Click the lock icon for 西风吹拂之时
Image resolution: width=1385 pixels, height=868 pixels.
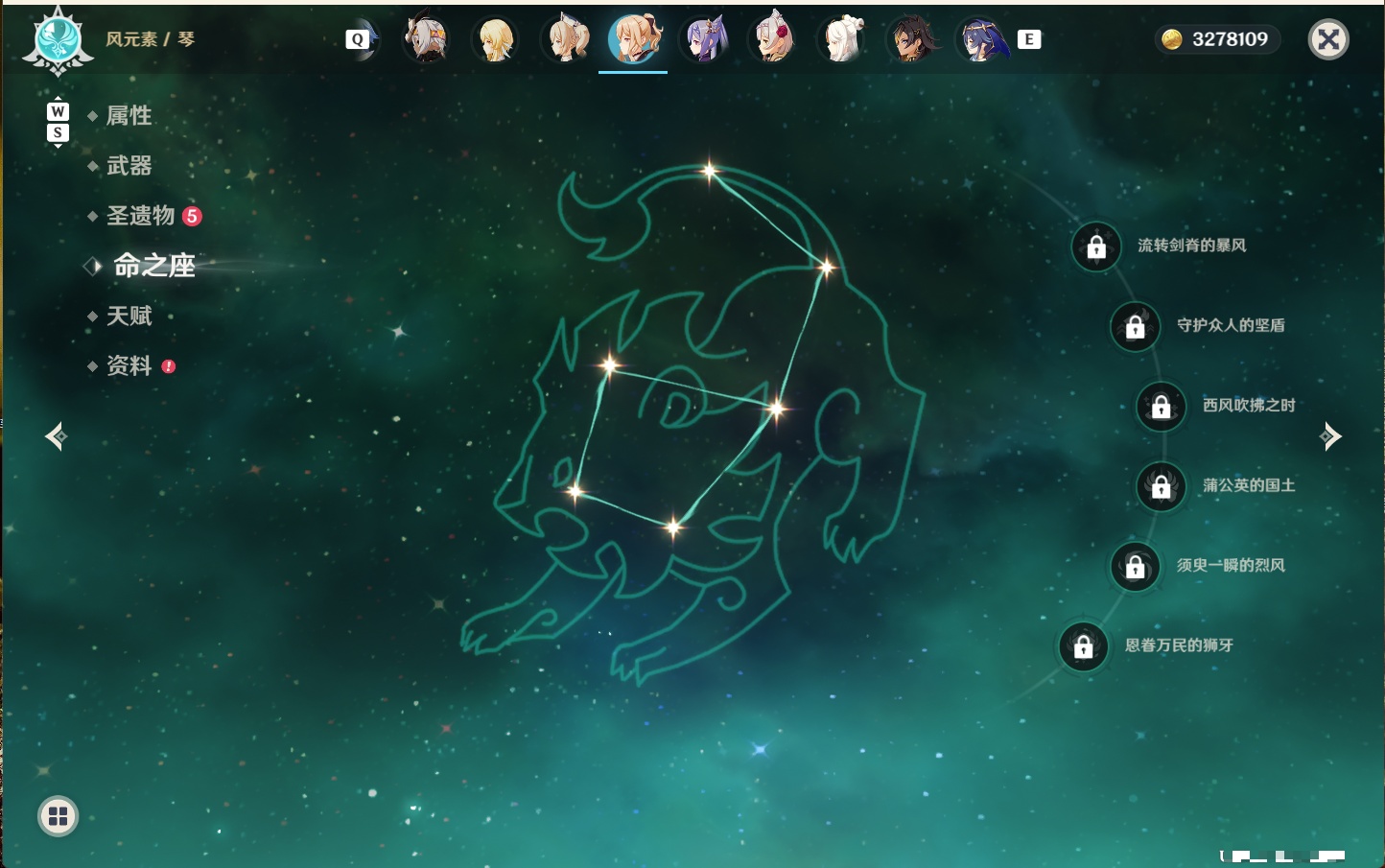[x=1162, y=406]
